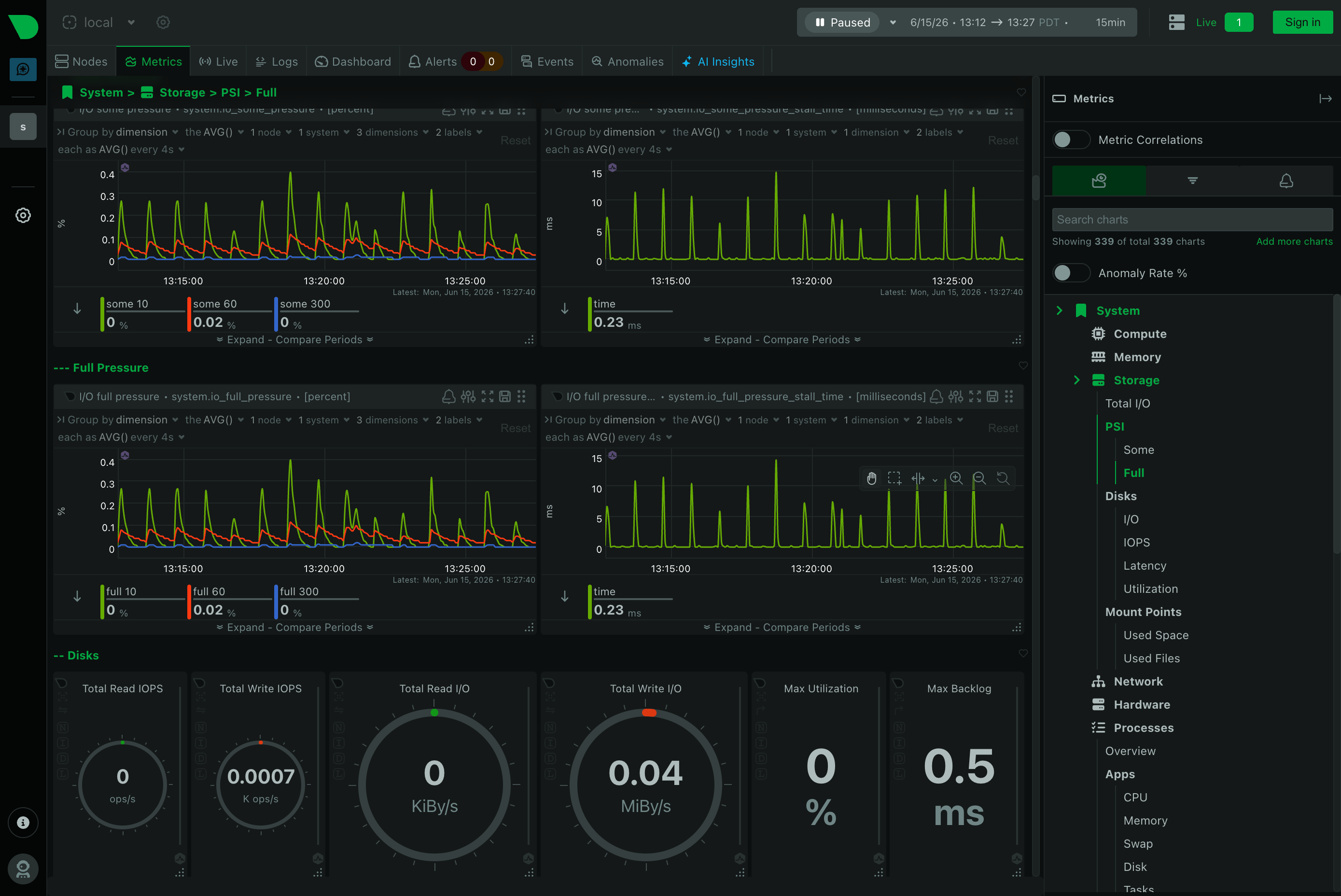Viewport: 1341px width, 896px height.
Task: Click the Search charts input field
Action: pyautogui.click(x=1192, y=220)
